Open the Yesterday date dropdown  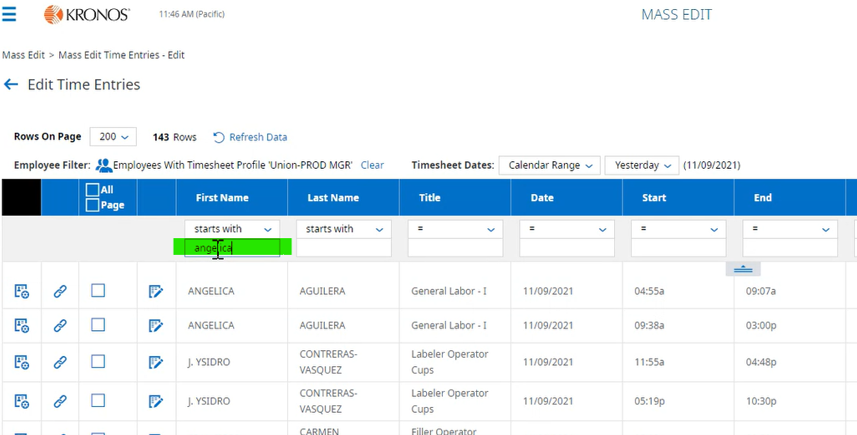pyautogui.click(x=641, y=165)
